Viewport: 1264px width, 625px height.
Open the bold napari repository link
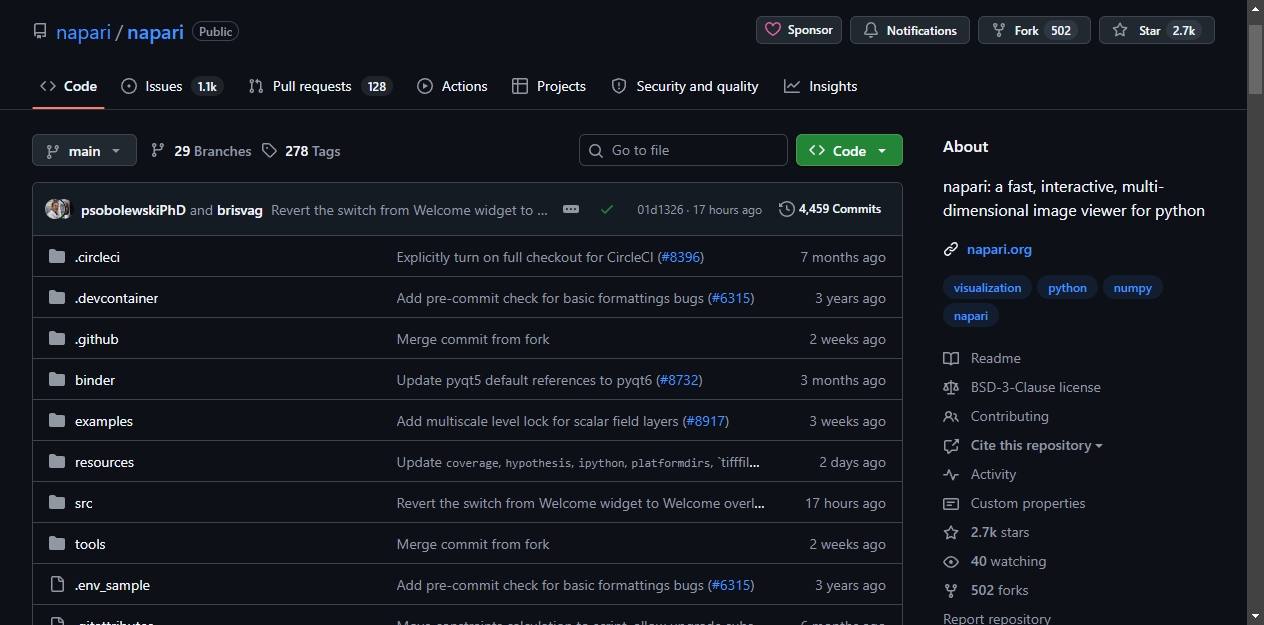coord(155,32)
